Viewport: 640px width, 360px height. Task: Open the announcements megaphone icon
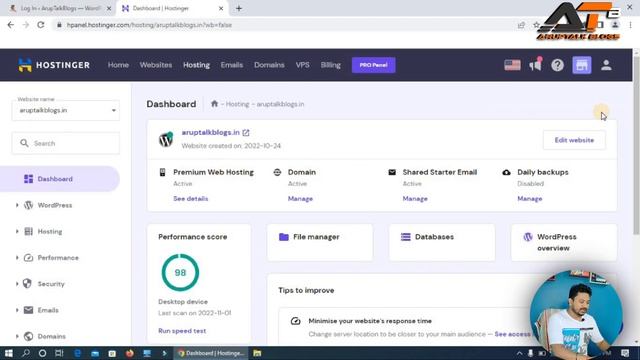pos(535,64)
